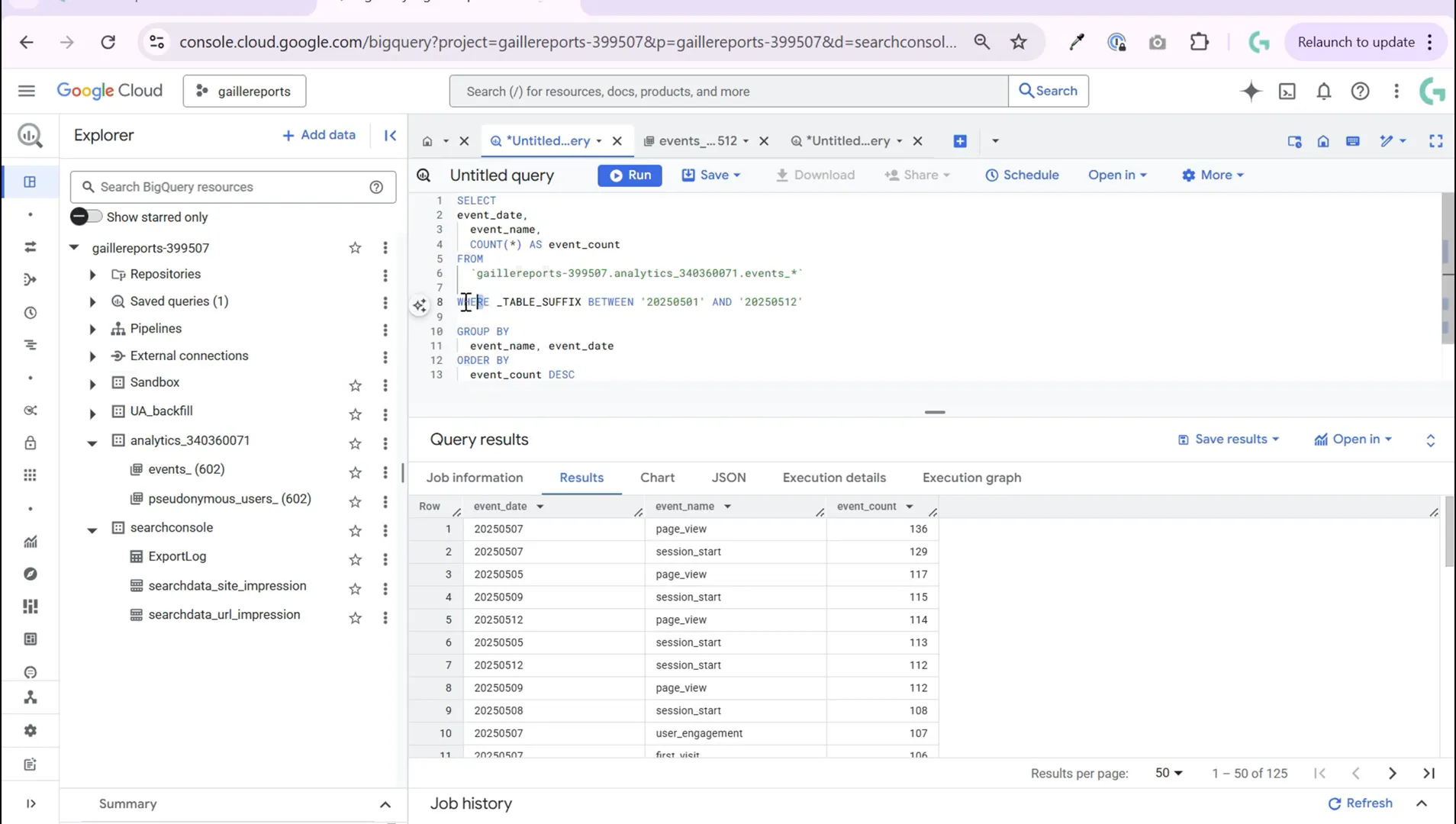
Task: Expand the Summary section
Action: pyautogui.click(x=385, y=804)
